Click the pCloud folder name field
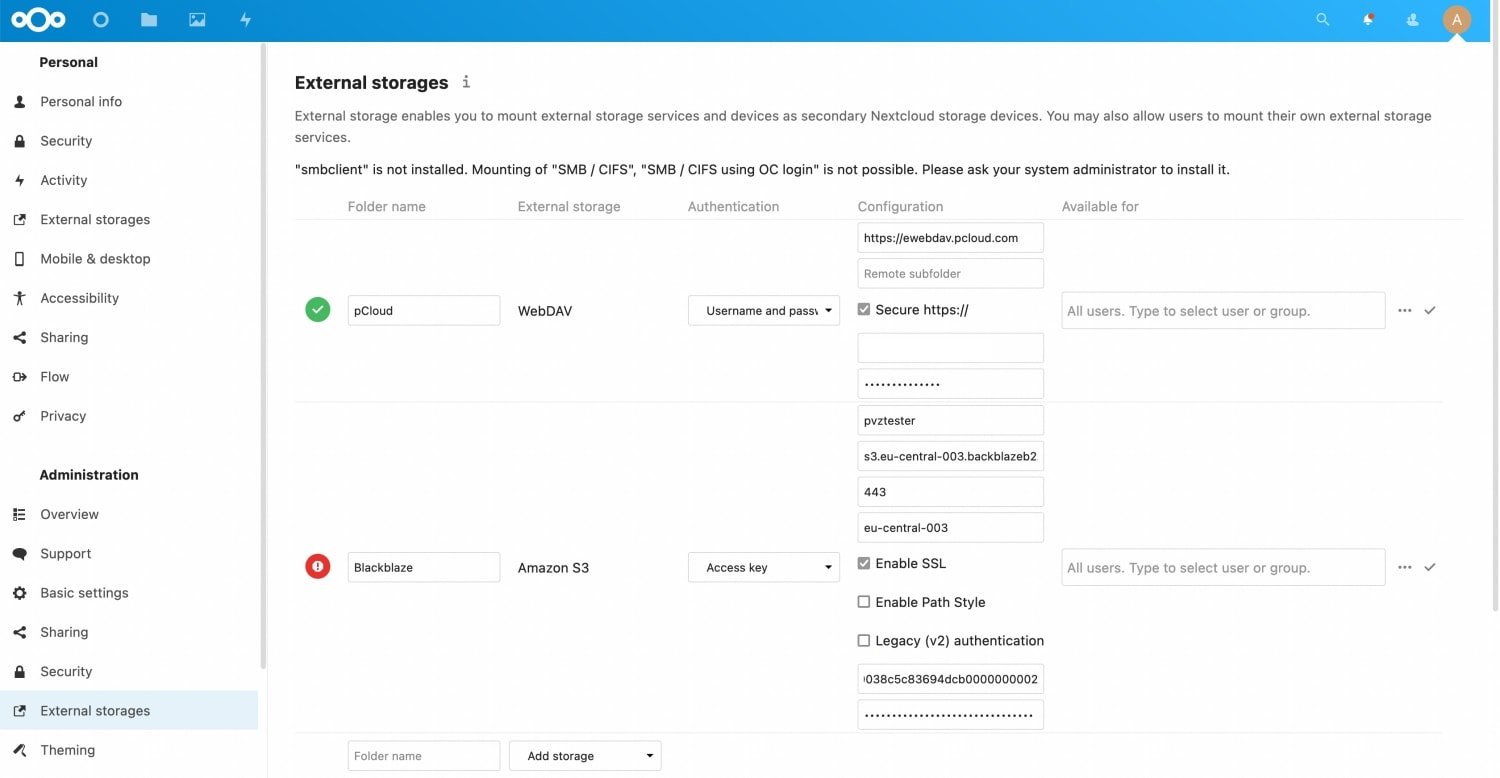1500x778 pixels. click(x=424, y=310)
